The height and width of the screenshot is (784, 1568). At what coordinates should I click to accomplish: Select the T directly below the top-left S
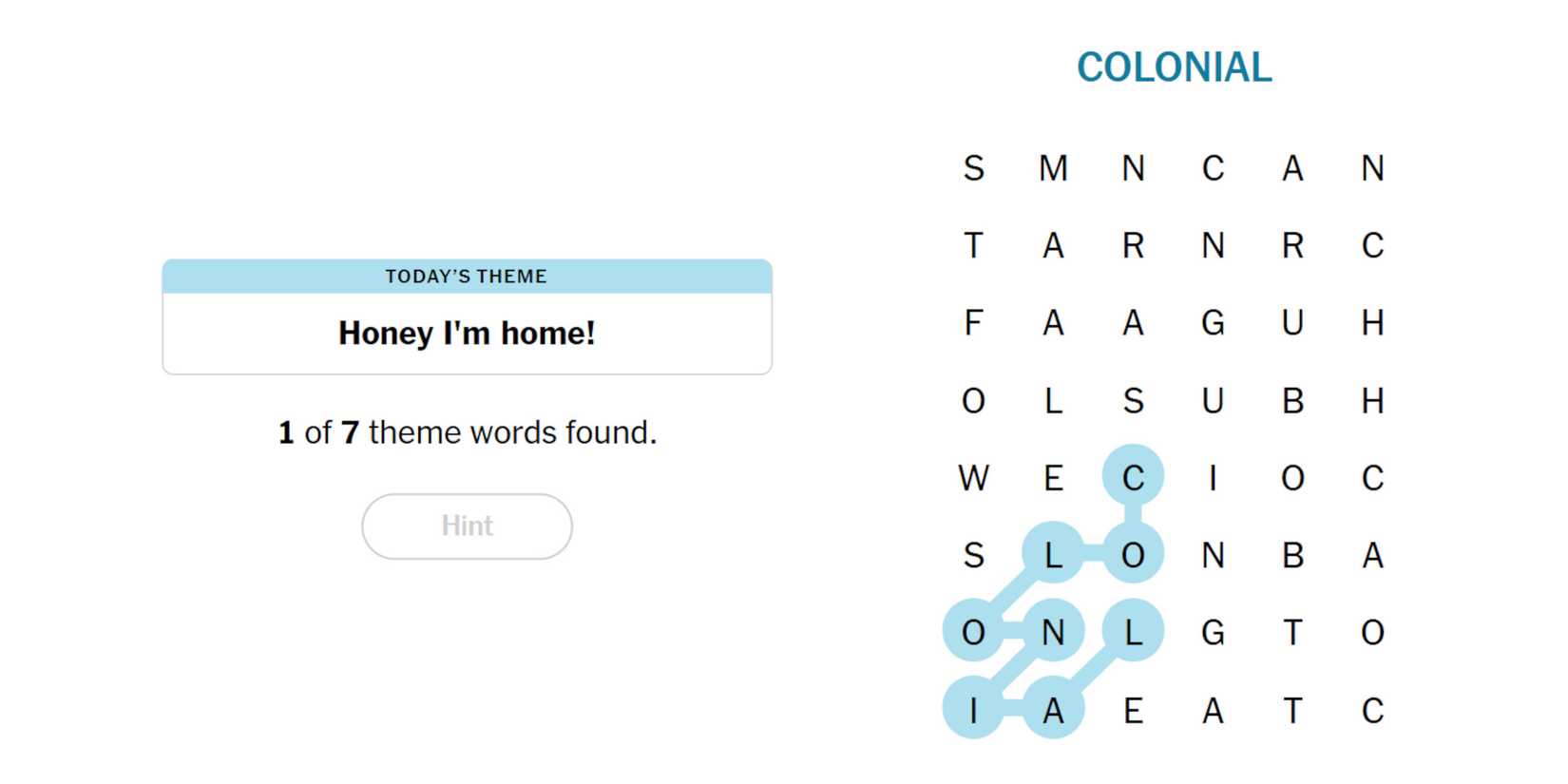[973, 246]
